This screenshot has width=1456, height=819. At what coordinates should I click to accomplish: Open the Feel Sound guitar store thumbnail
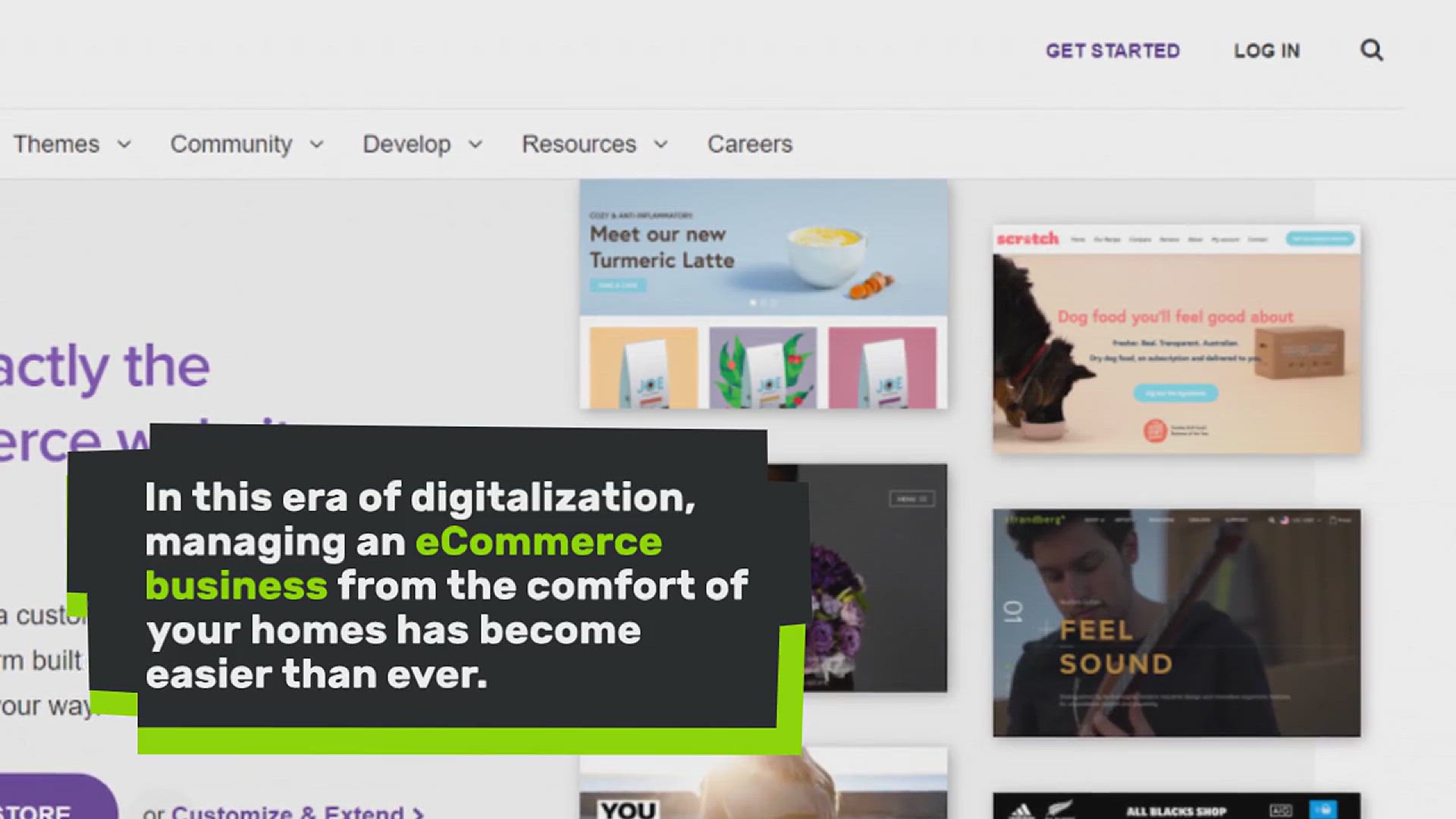click(x=1176, y=623)
